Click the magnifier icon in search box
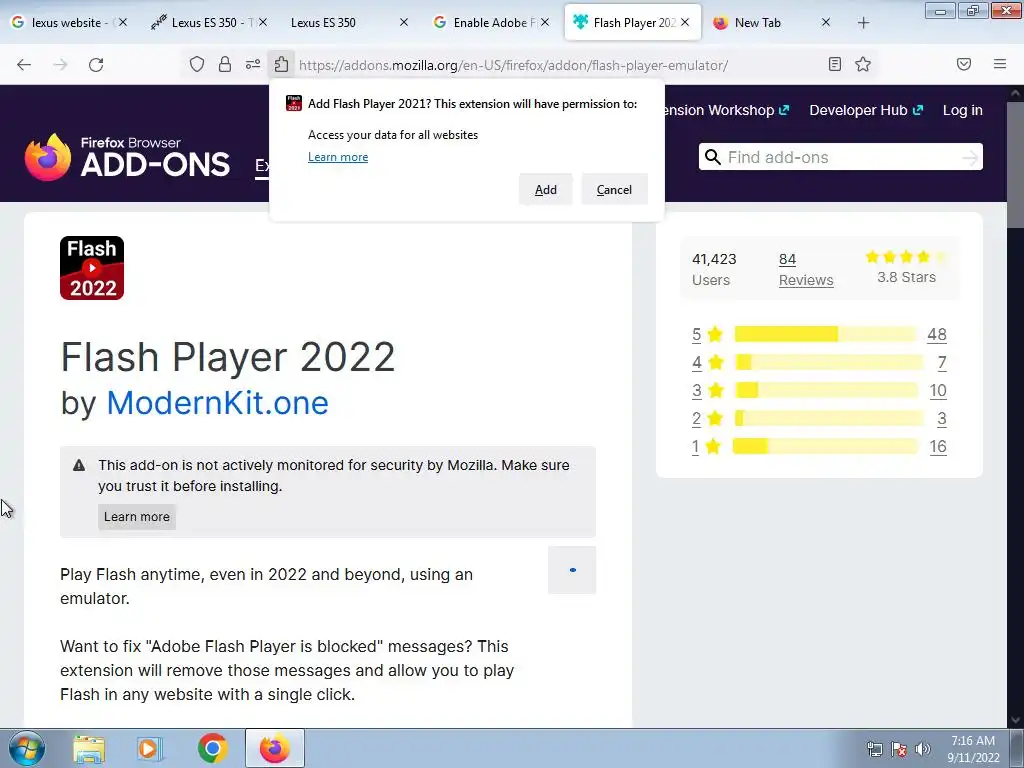1024x768 pixels. point(713,157)
